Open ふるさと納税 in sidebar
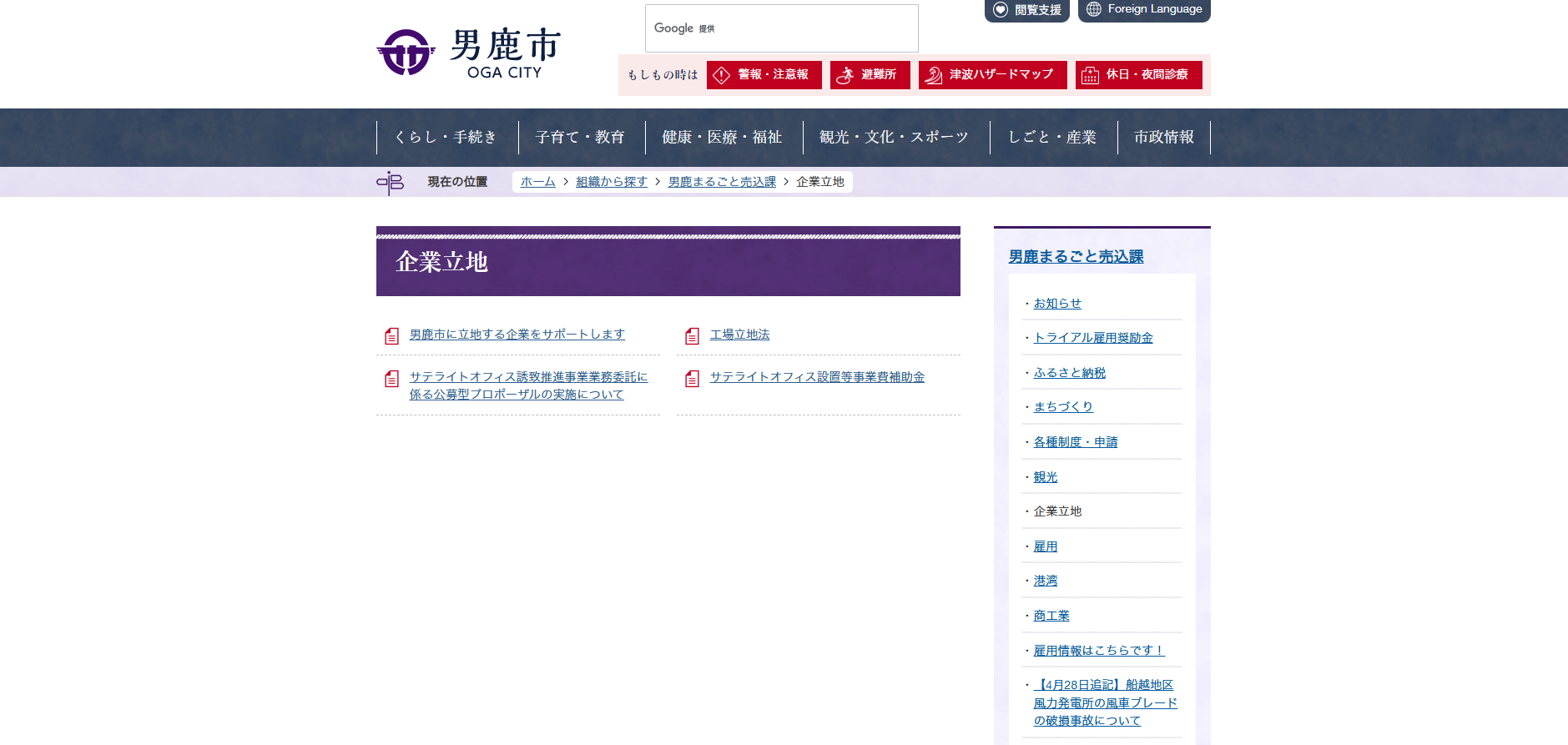The height and width of the screenshot is (745, 1568). click(x=1069, y=373)
